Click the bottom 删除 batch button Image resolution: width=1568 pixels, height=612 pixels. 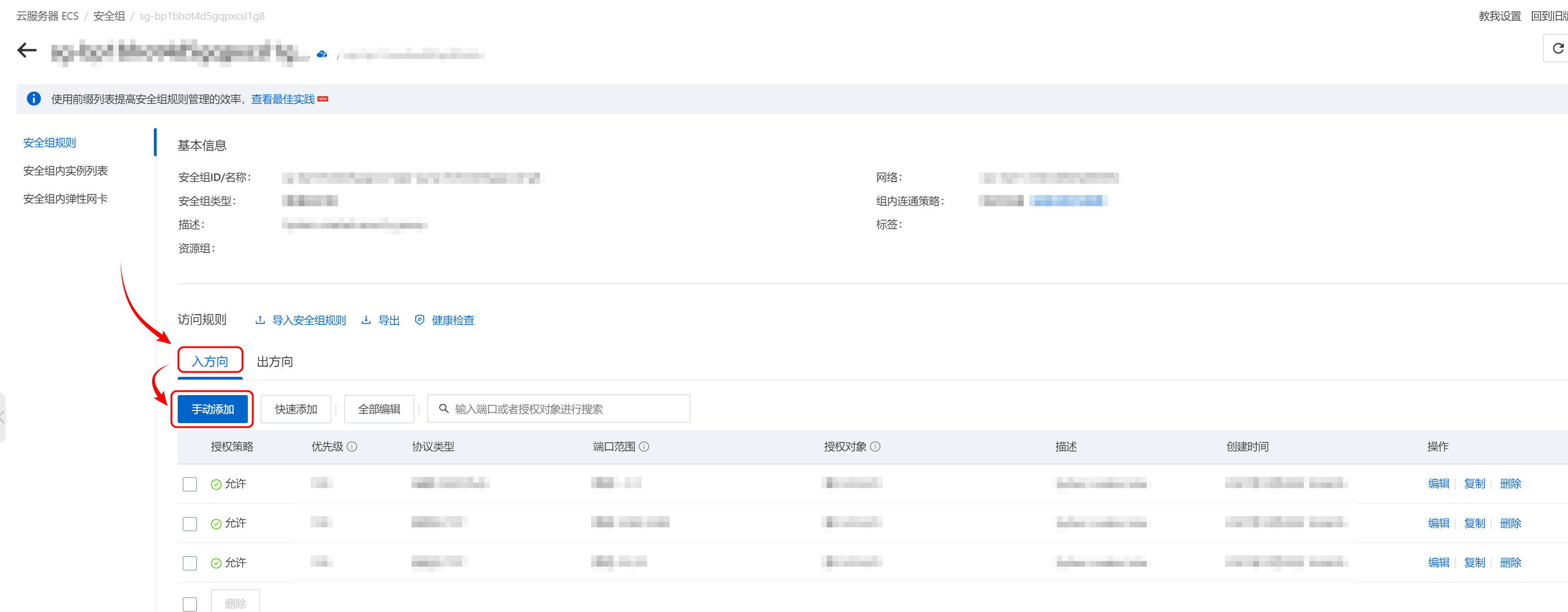(236, 602)
